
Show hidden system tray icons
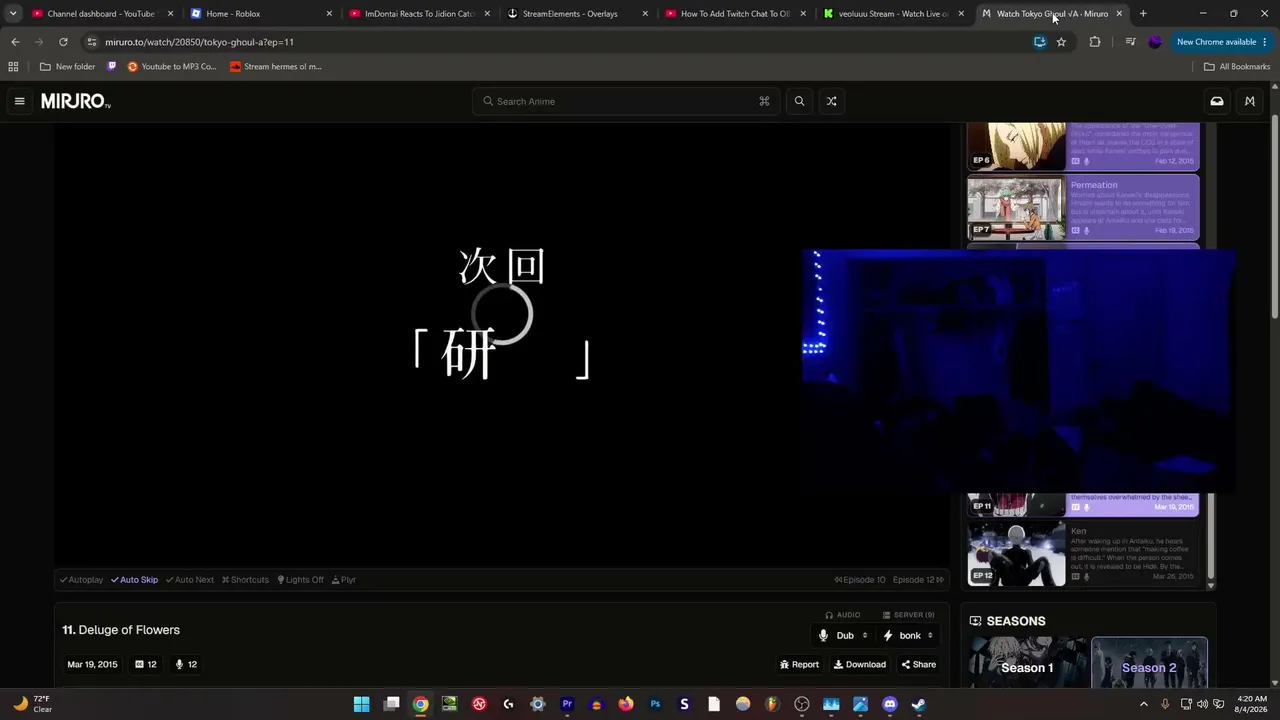pyautogui.click(x=1144, y=704)
